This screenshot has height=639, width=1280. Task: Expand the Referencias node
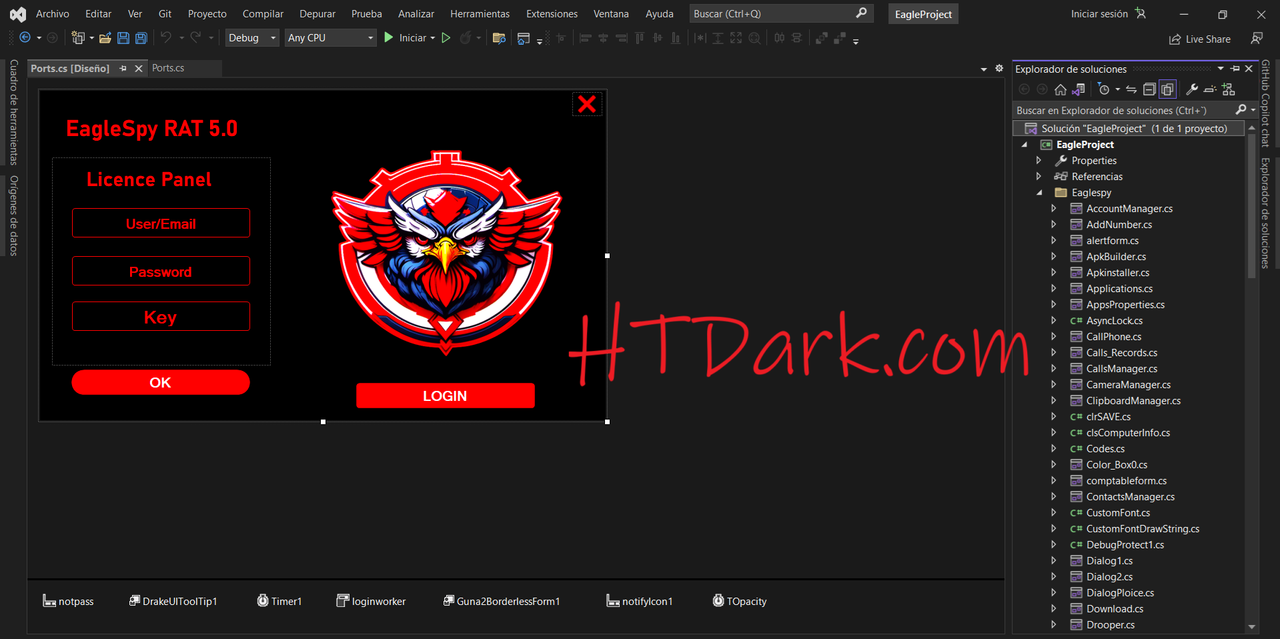coord(1039,177)
